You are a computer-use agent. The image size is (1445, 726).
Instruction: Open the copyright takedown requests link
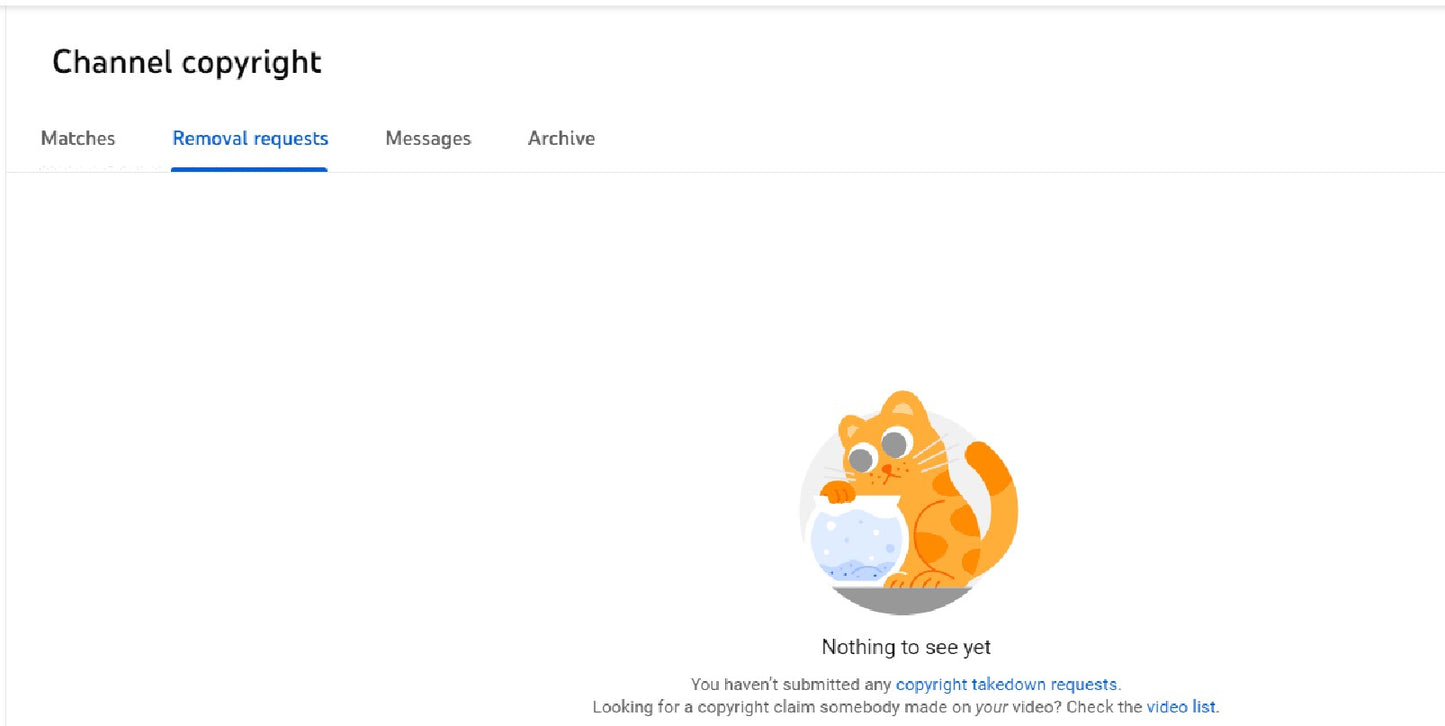(x=1005, y=684)
